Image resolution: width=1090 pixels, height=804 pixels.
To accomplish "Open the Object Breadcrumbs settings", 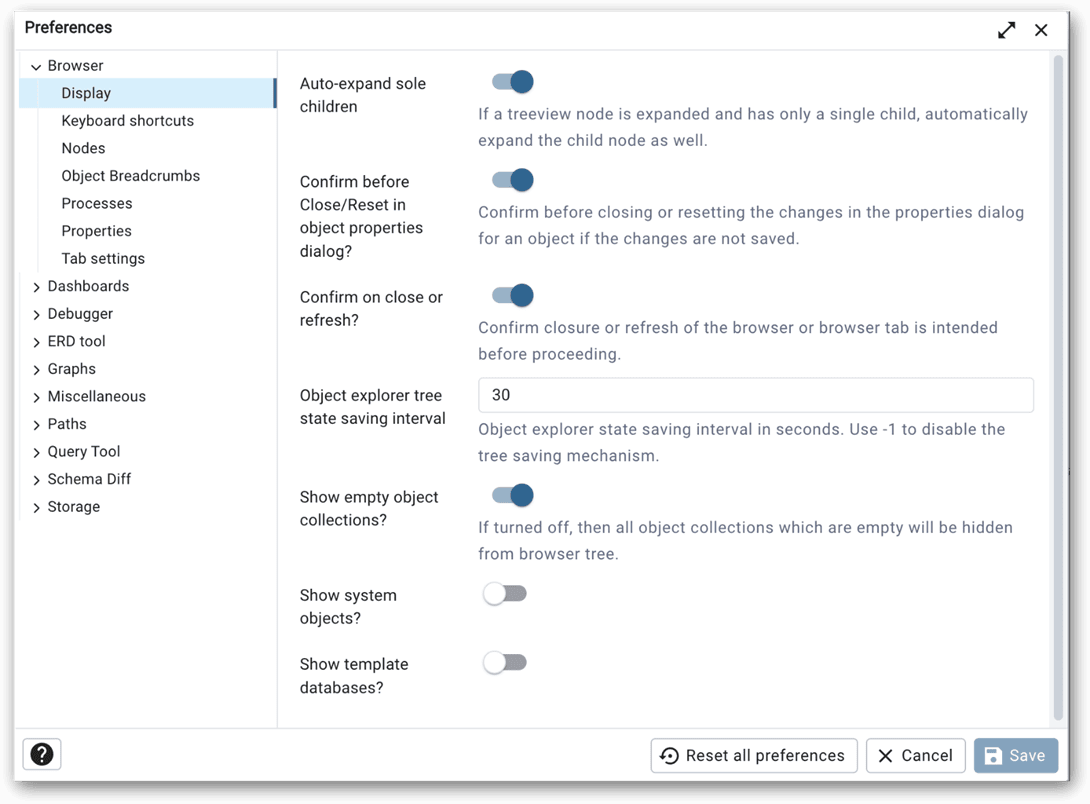I will point(130,176).
